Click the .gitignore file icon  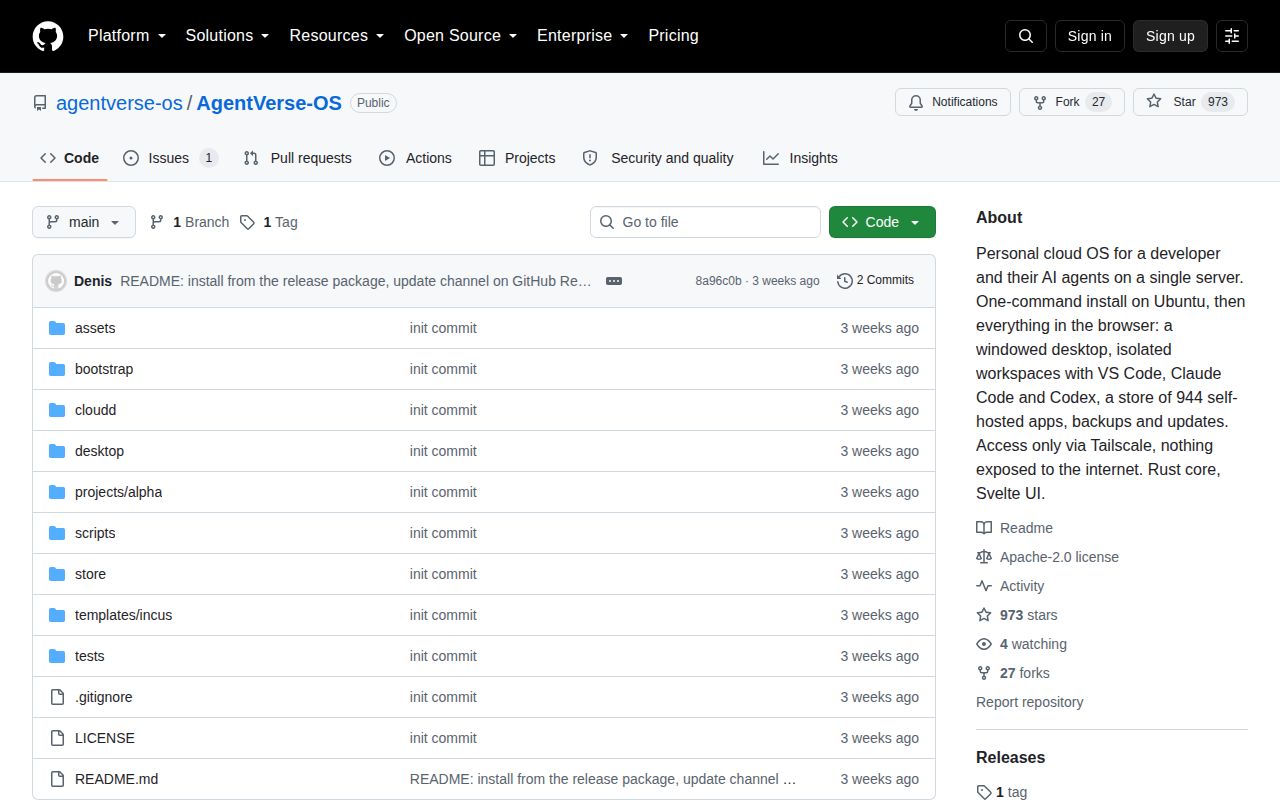[x=57, y=697]
